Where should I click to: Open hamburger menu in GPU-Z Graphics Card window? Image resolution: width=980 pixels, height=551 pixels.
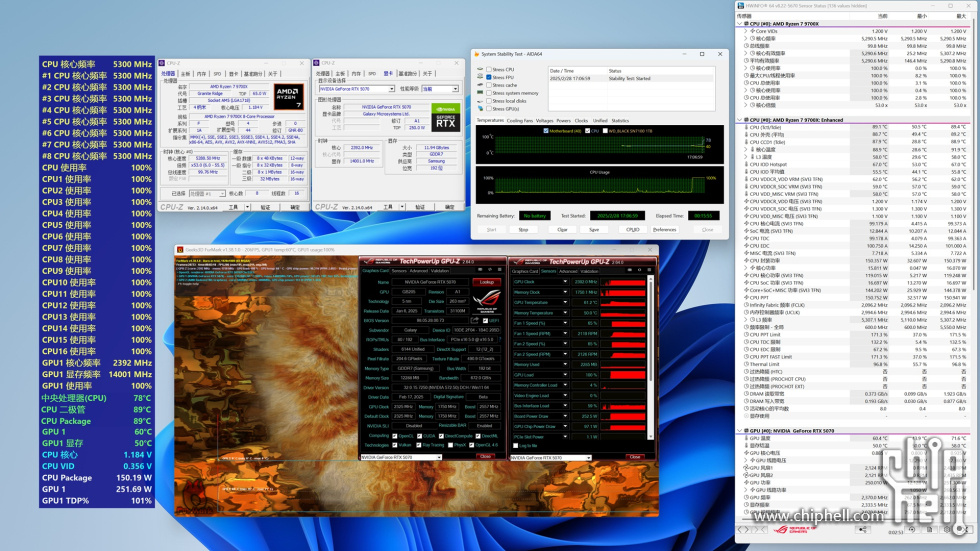[499, 269]
